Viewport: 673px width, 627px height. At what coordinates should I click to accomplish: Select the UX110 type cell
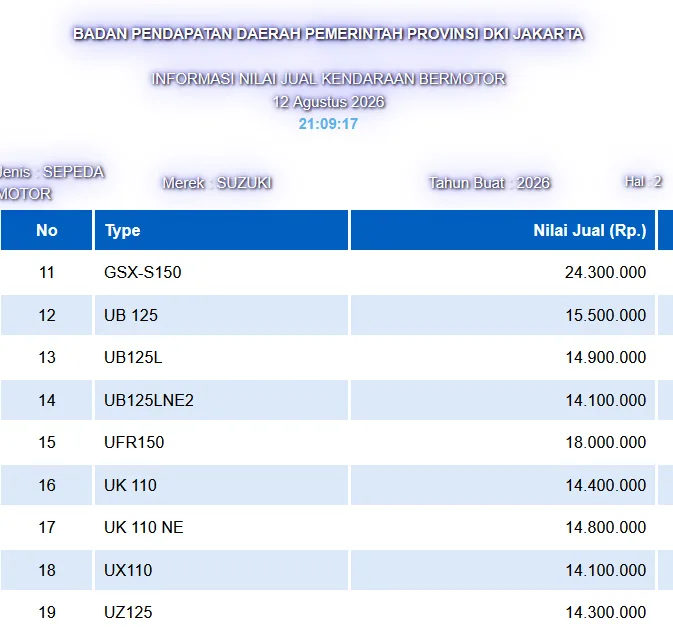(221, 570)
